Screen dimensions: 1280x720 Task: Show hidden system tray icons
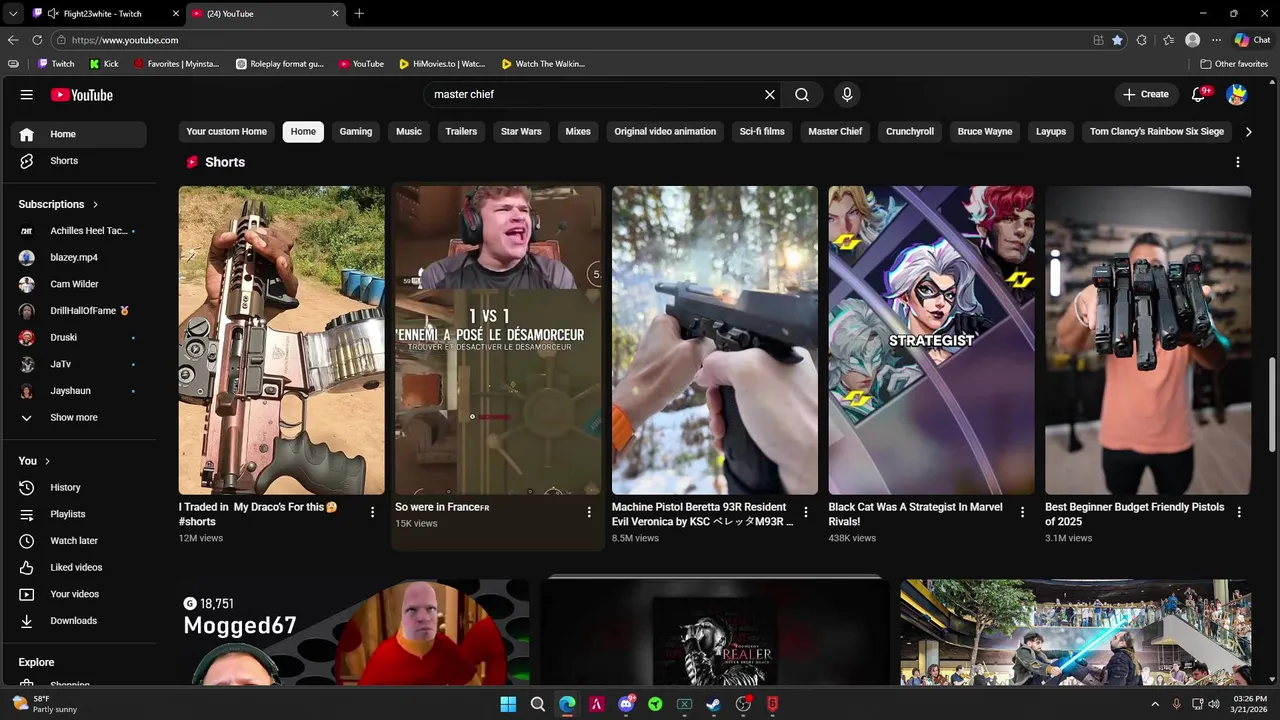[1155, 704]
